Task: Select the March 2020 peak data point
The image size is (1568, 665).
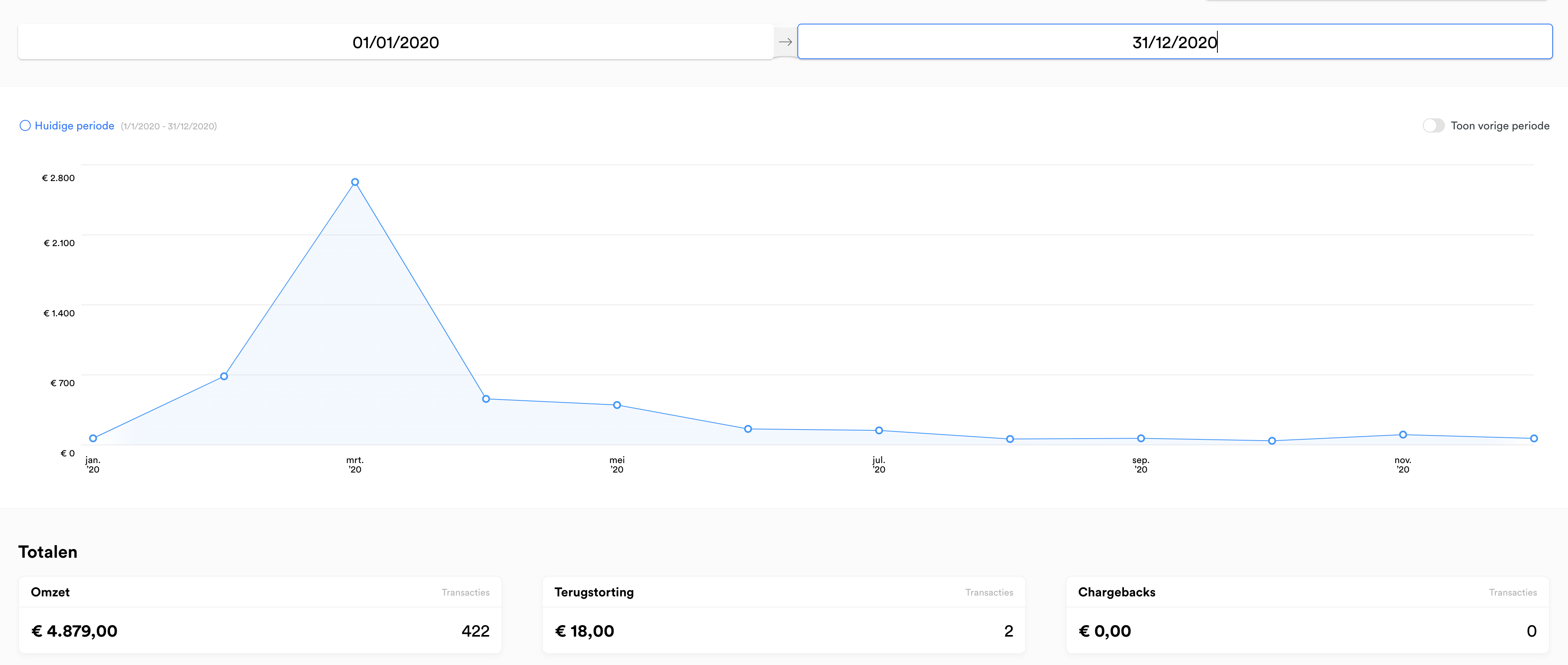Action: pyautogui.click(x=355, y=182)
